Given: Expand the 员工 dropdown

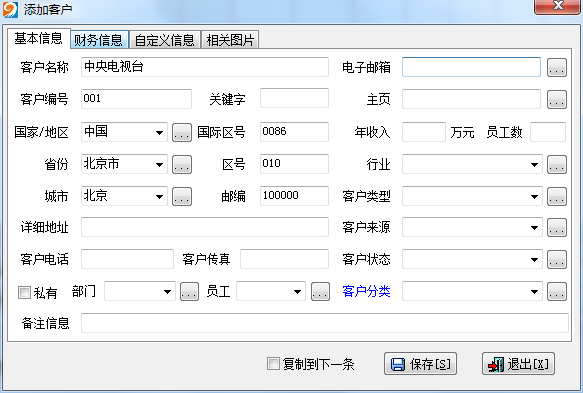Looking at the screenshot, I should (x=297, y=291).
